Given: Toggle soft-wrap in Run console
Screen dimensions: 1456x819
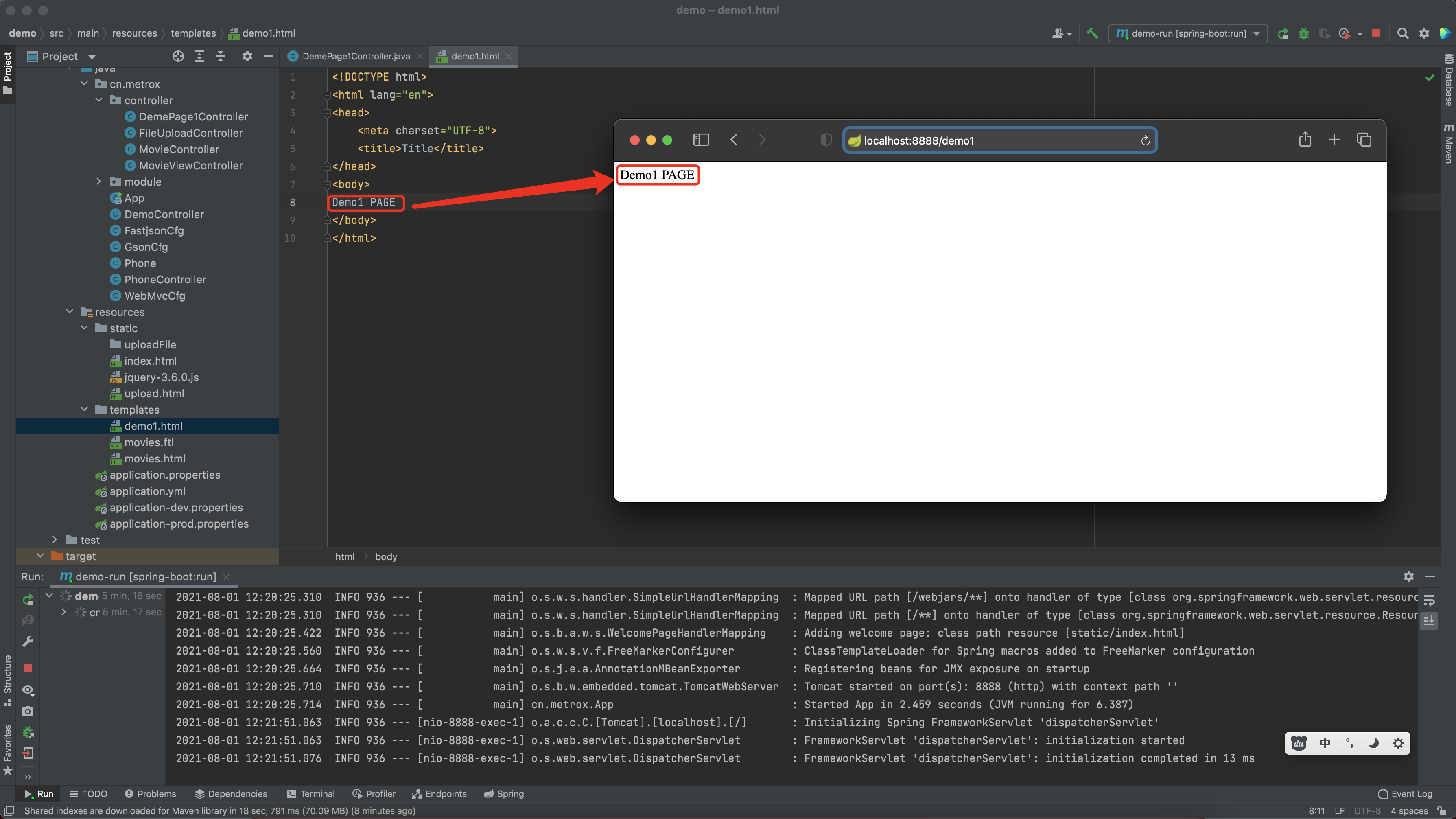Looking at the screenshot, I should (1429, 600).
